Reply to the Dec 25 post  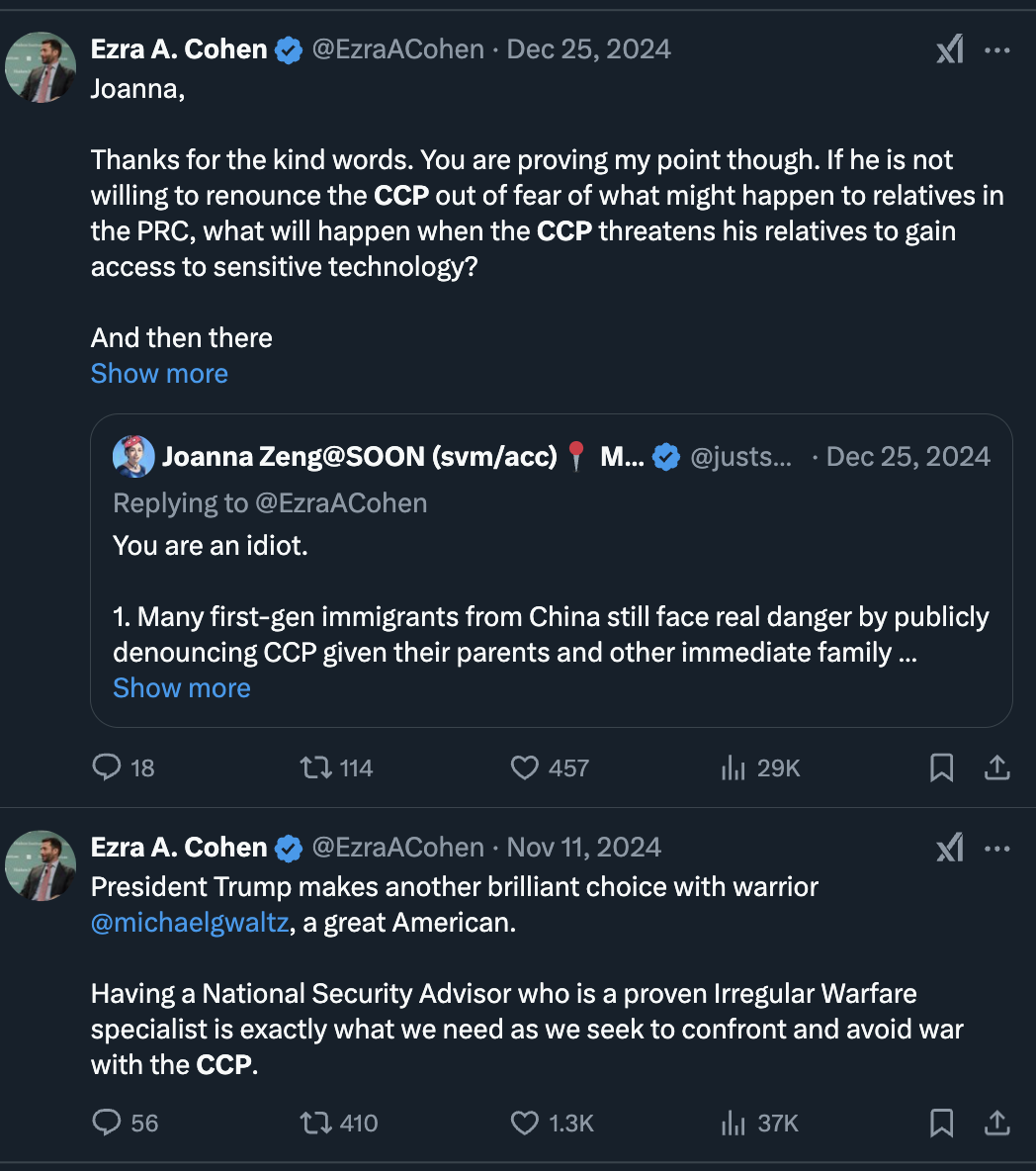(x=107, y=767)
